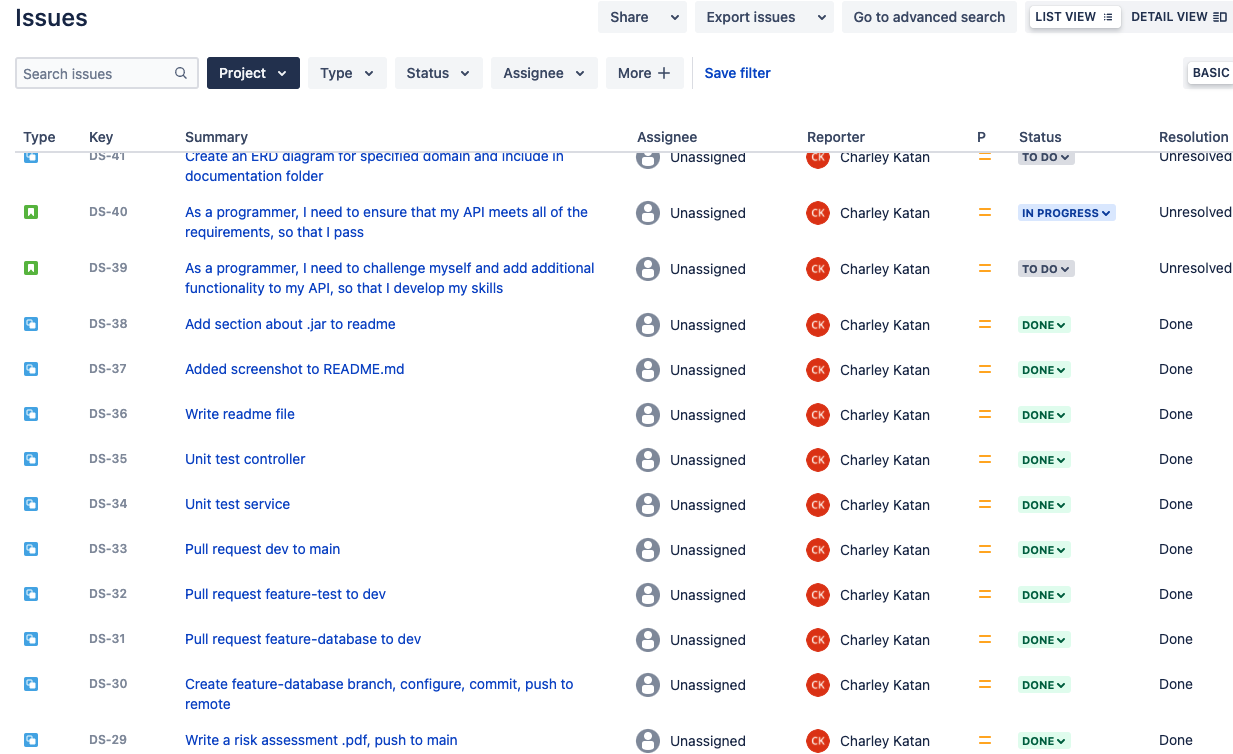Open the Go to advanced search button

(x=928, y=16)
